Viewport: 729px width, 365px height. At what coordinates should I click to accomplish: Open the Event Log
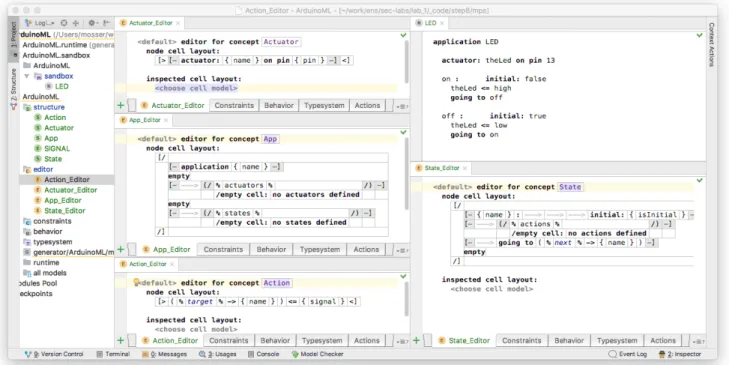click(628, 354)
